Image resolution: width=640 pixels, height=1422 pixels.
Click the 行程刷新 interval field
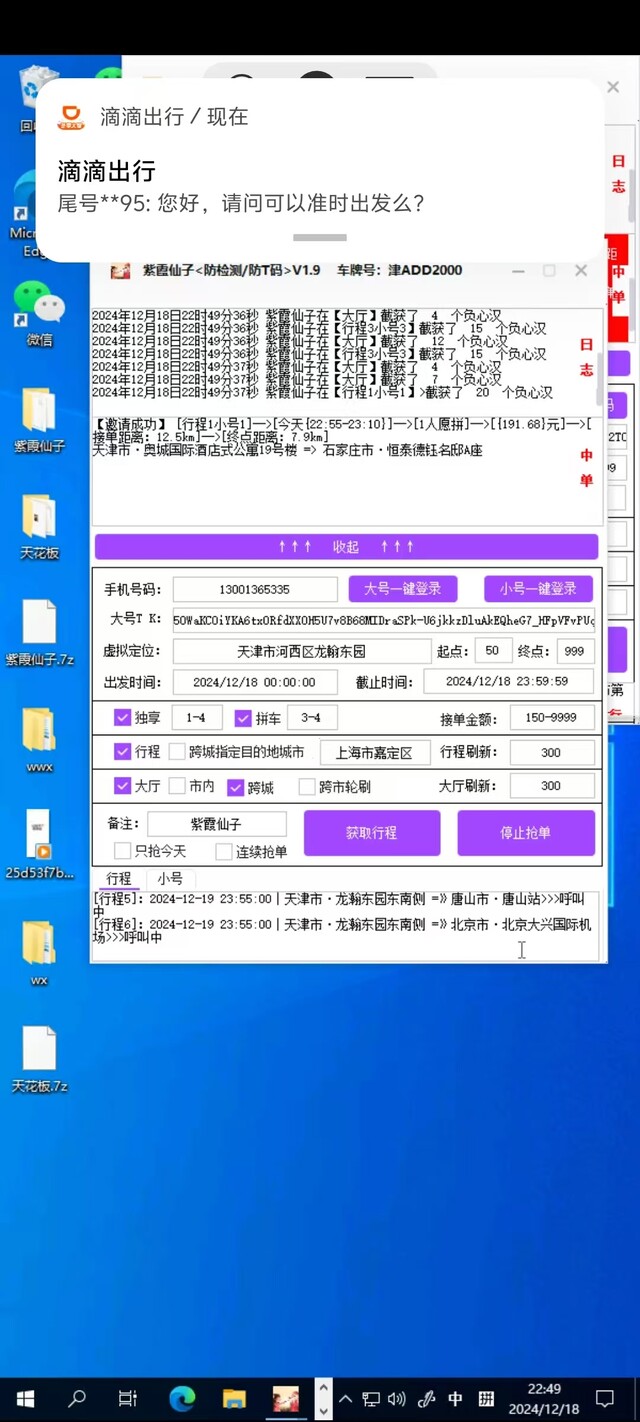tap(552, 752)
